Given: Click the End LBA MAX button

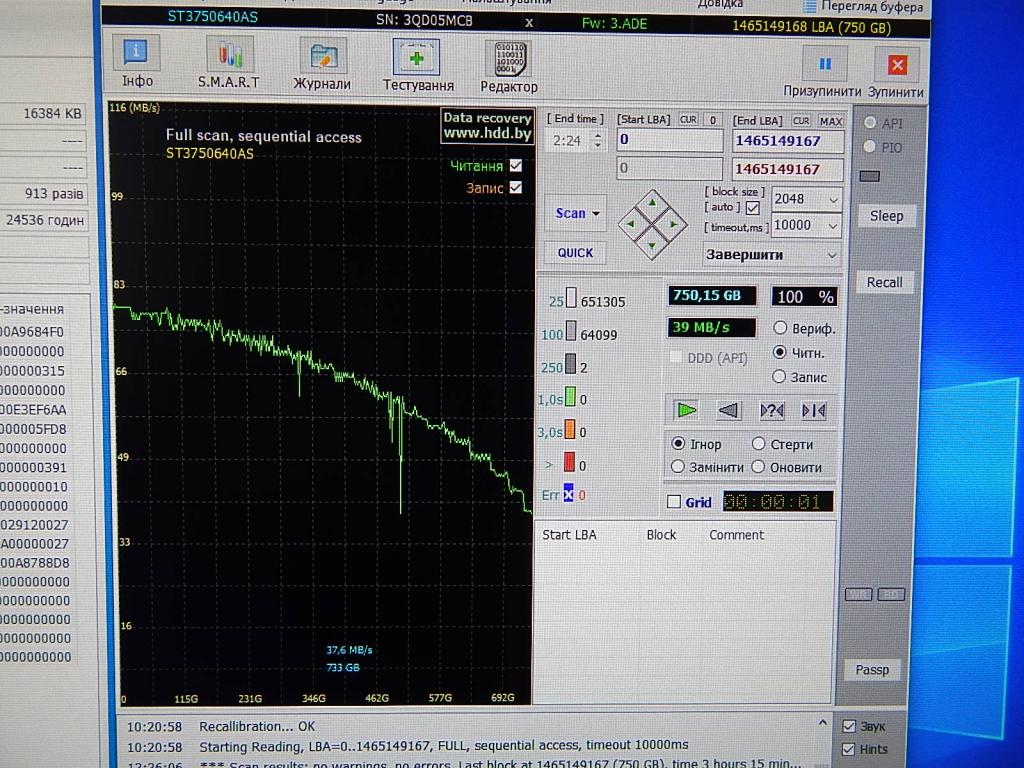Looking at the screenshot, I should 831,121.
